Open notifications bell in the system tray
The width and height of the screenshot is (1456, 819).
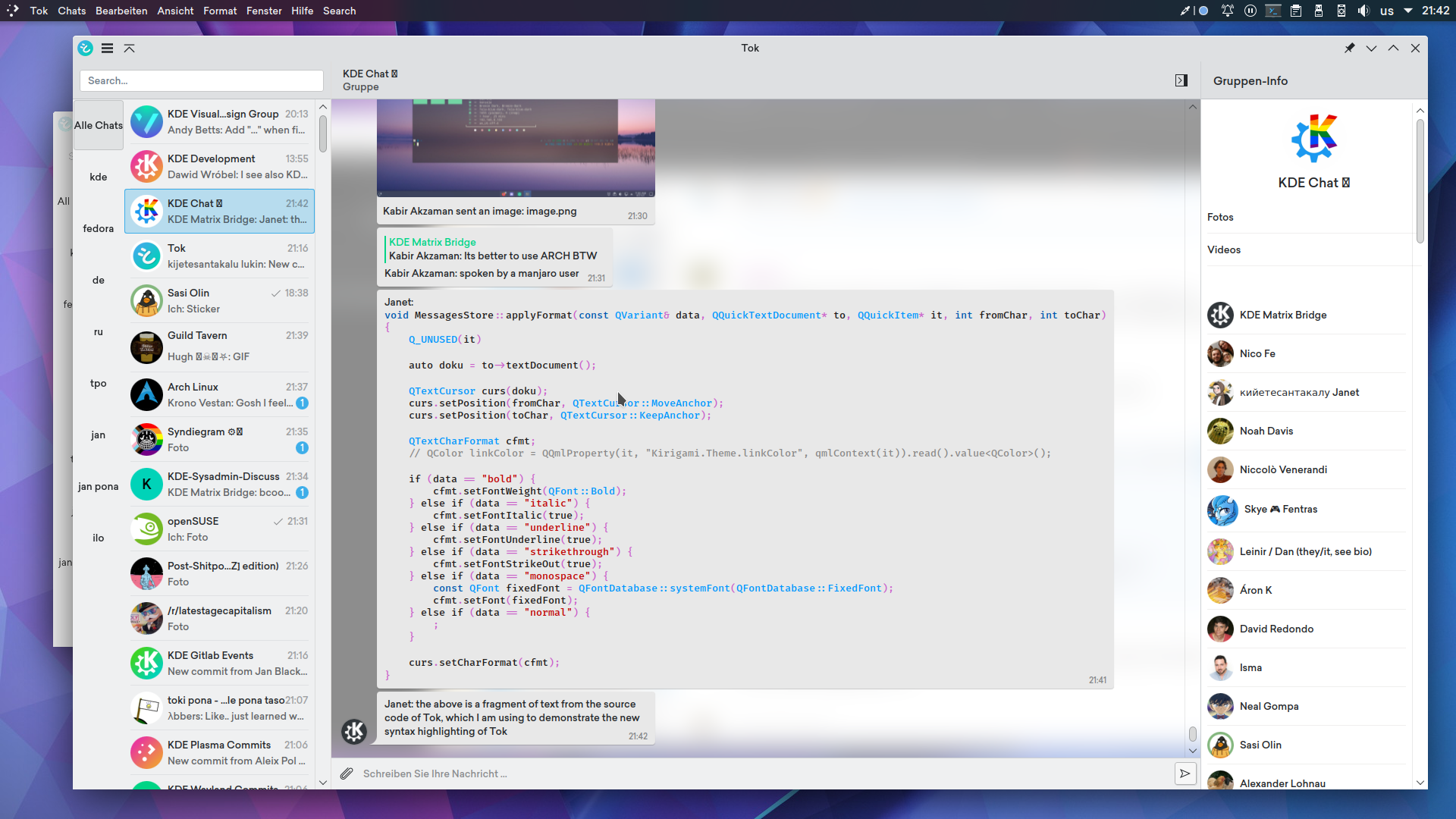click(1227, 11)
